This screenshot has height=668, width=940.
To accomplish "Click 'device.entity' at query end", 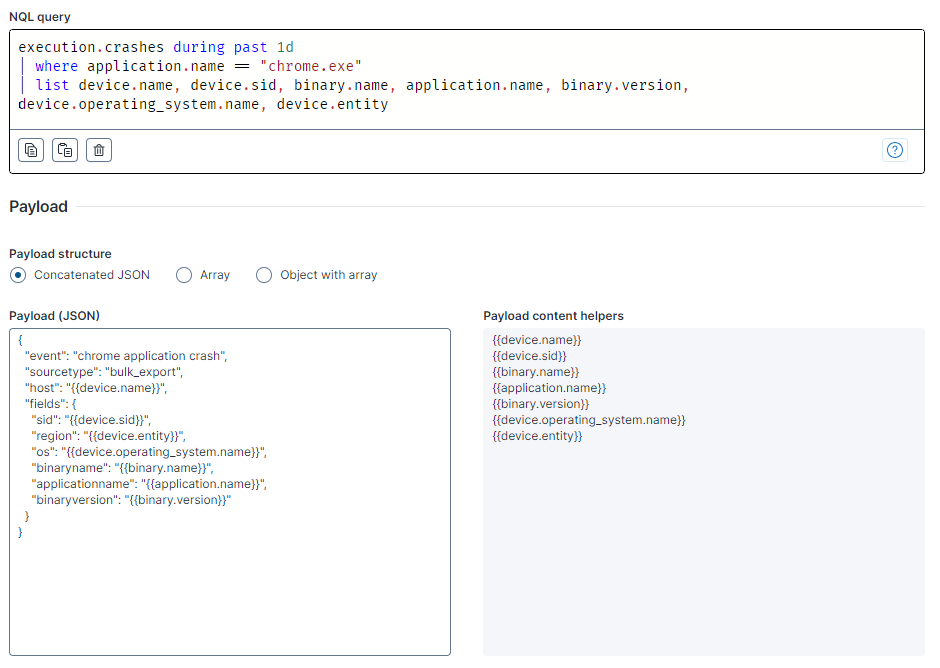I will pos(332,104).
